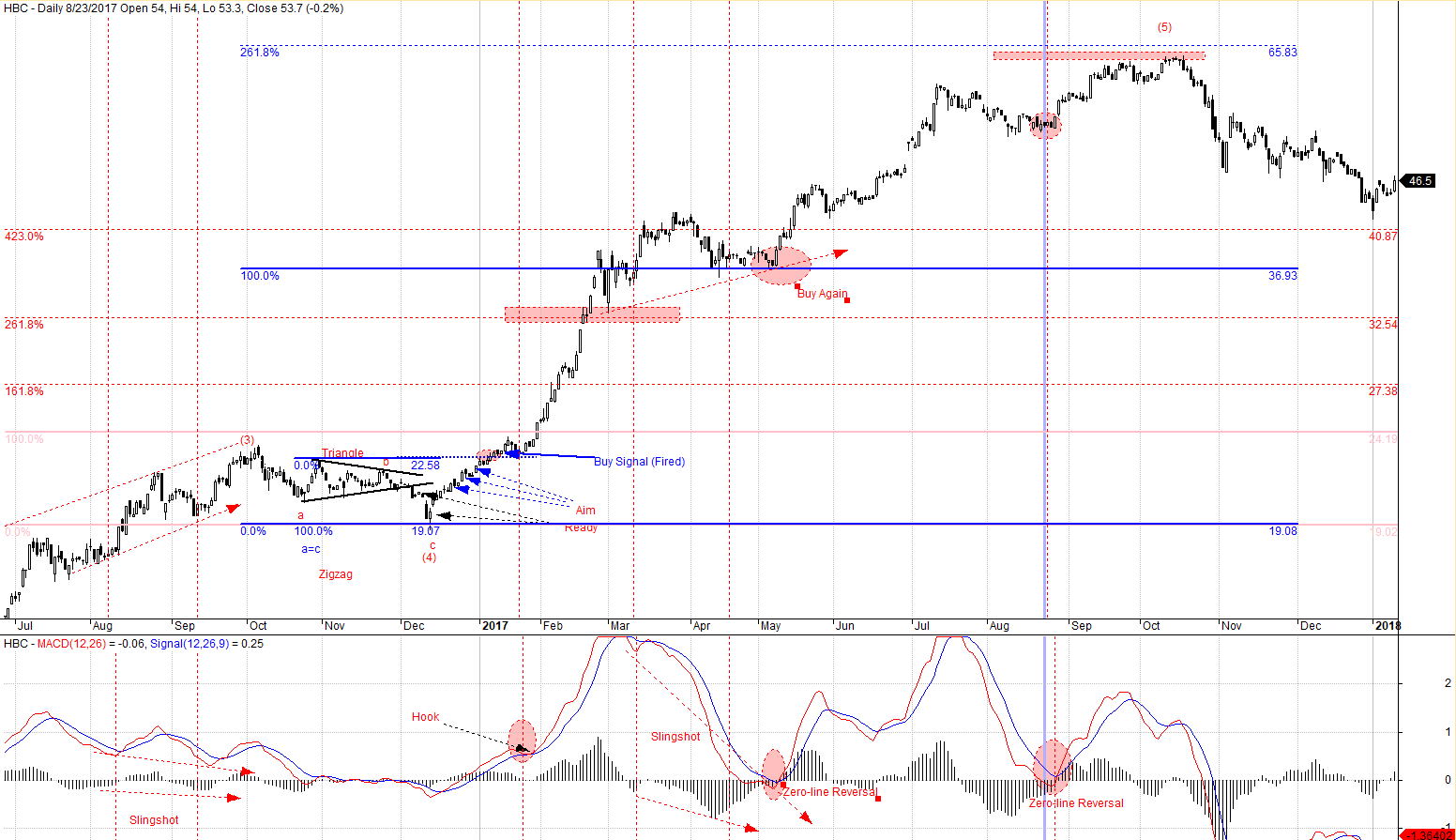Click the "Hook" label in MACD pane

[425, 717]
